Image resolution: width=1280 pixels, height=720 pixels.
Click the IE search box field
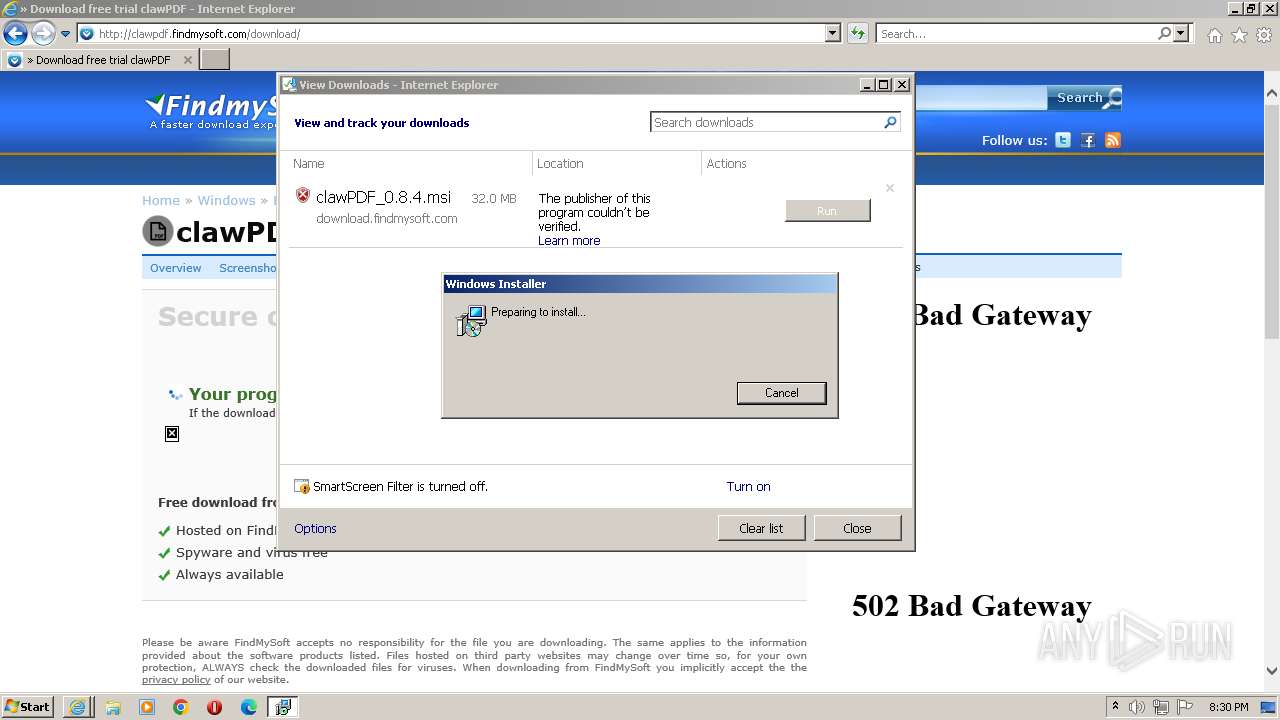1016,33
